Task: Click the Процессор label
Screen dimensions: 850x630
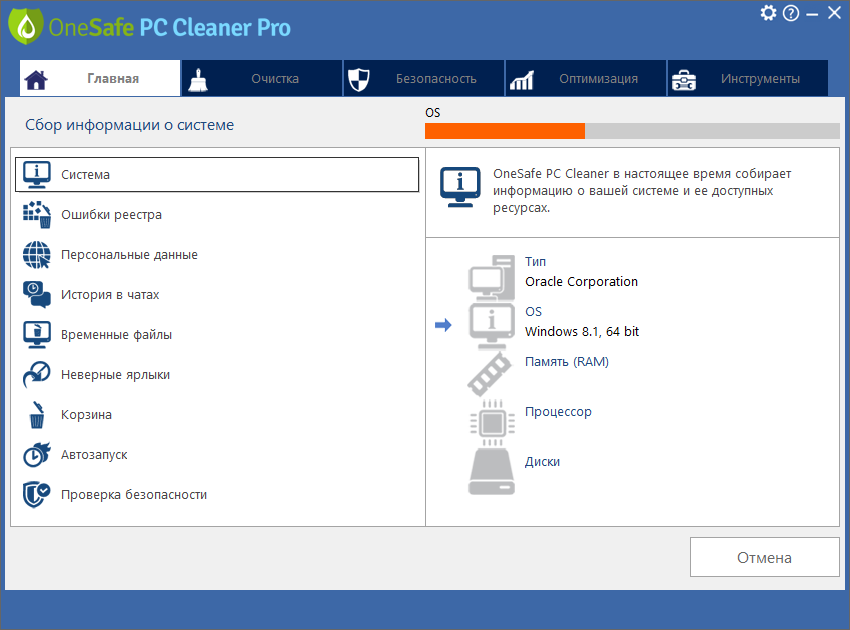Action: (x=558, y=412)
